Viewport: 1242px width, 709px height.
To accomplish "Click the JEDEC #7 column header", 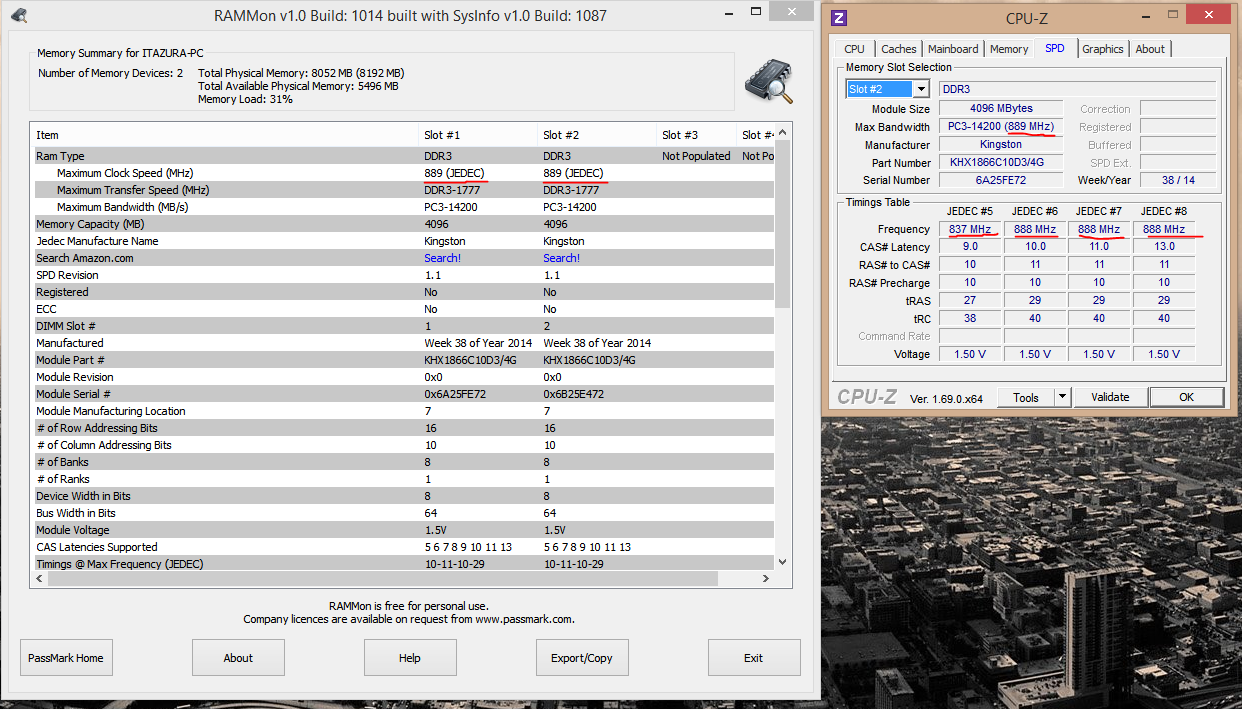I will (x=1099, y=211).
